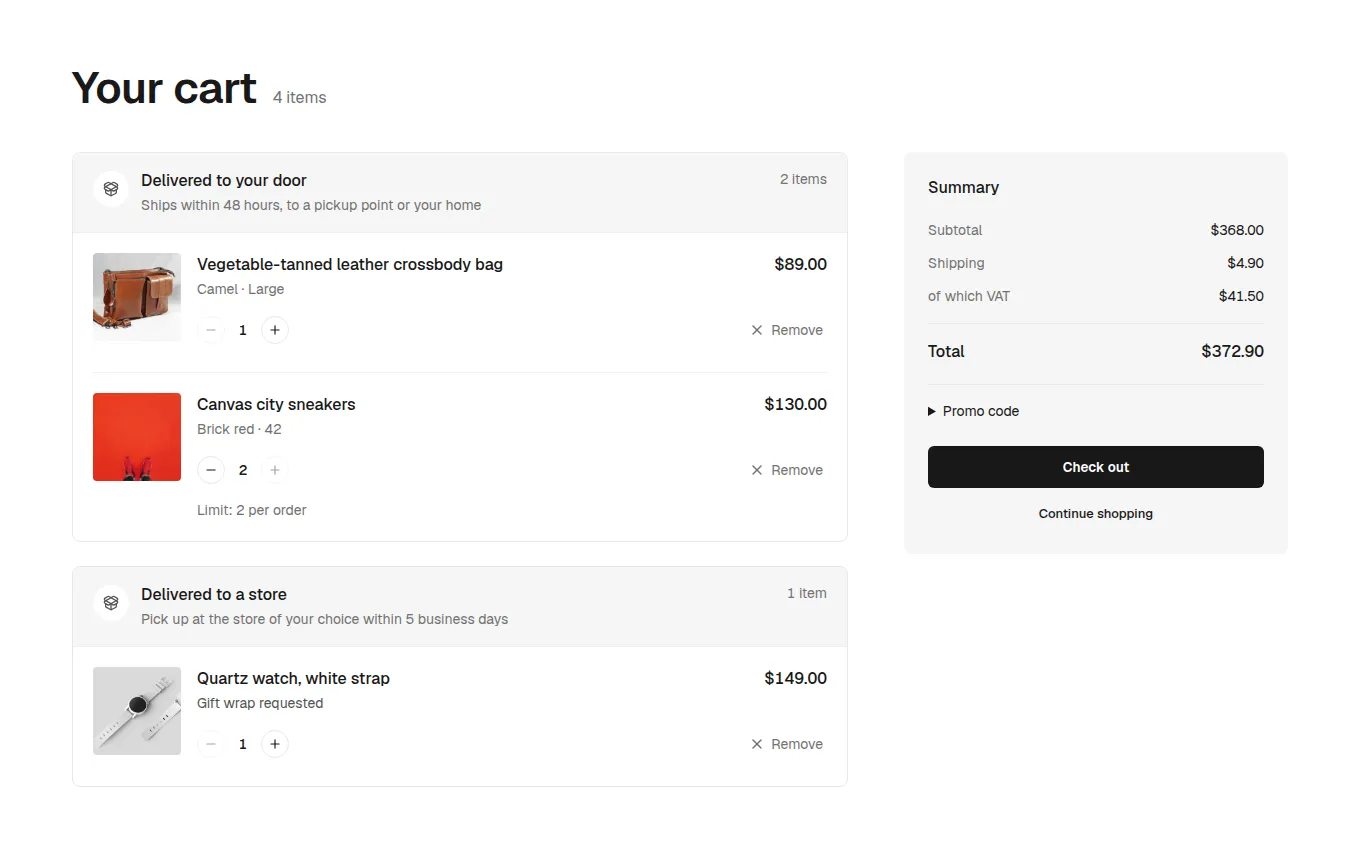This screenshot has height=850, width=1360.
Task: Remove the leather crossbody bag from cart
Action: (787, 330)
